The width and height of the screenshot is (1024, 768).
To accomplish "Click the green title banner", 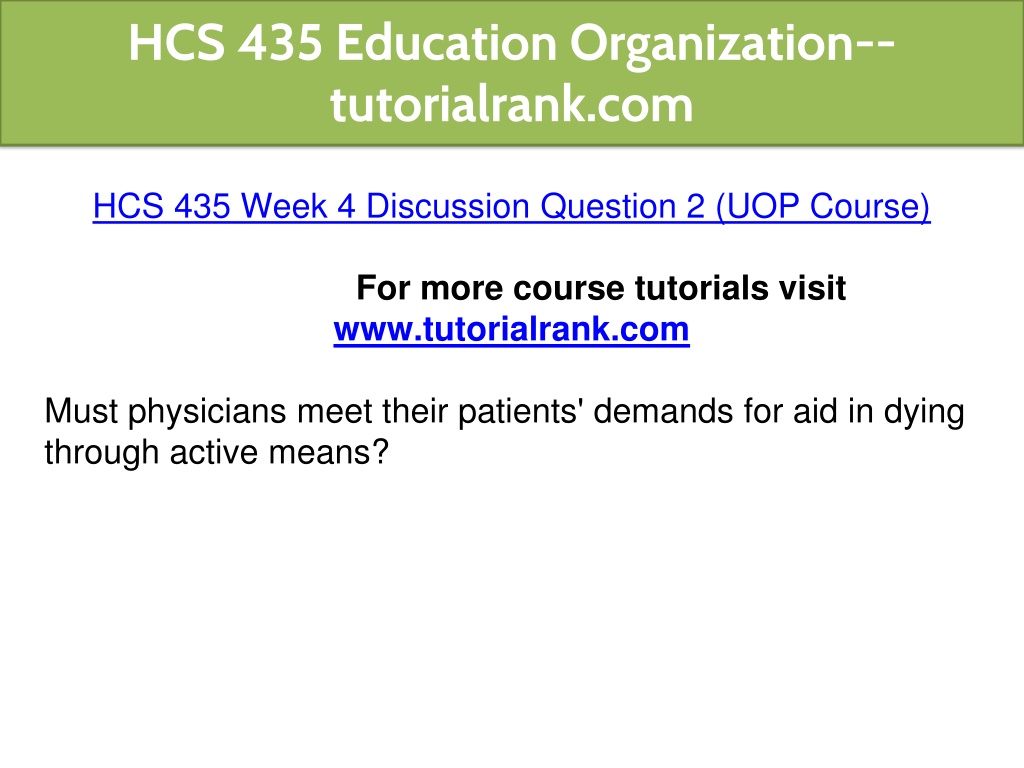I will pos(512,72).
